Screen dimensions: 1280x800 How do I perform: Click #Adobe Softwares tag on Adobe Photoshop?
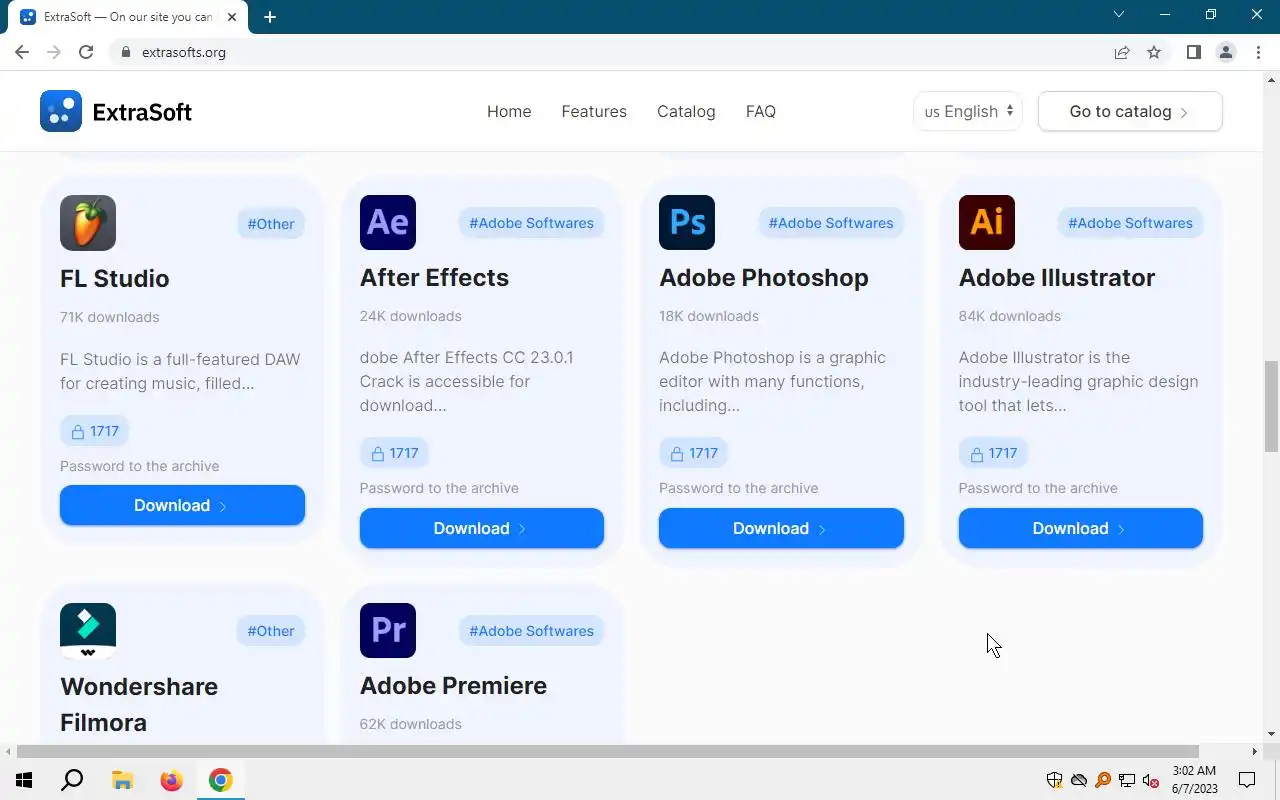[x=831, y=223]
